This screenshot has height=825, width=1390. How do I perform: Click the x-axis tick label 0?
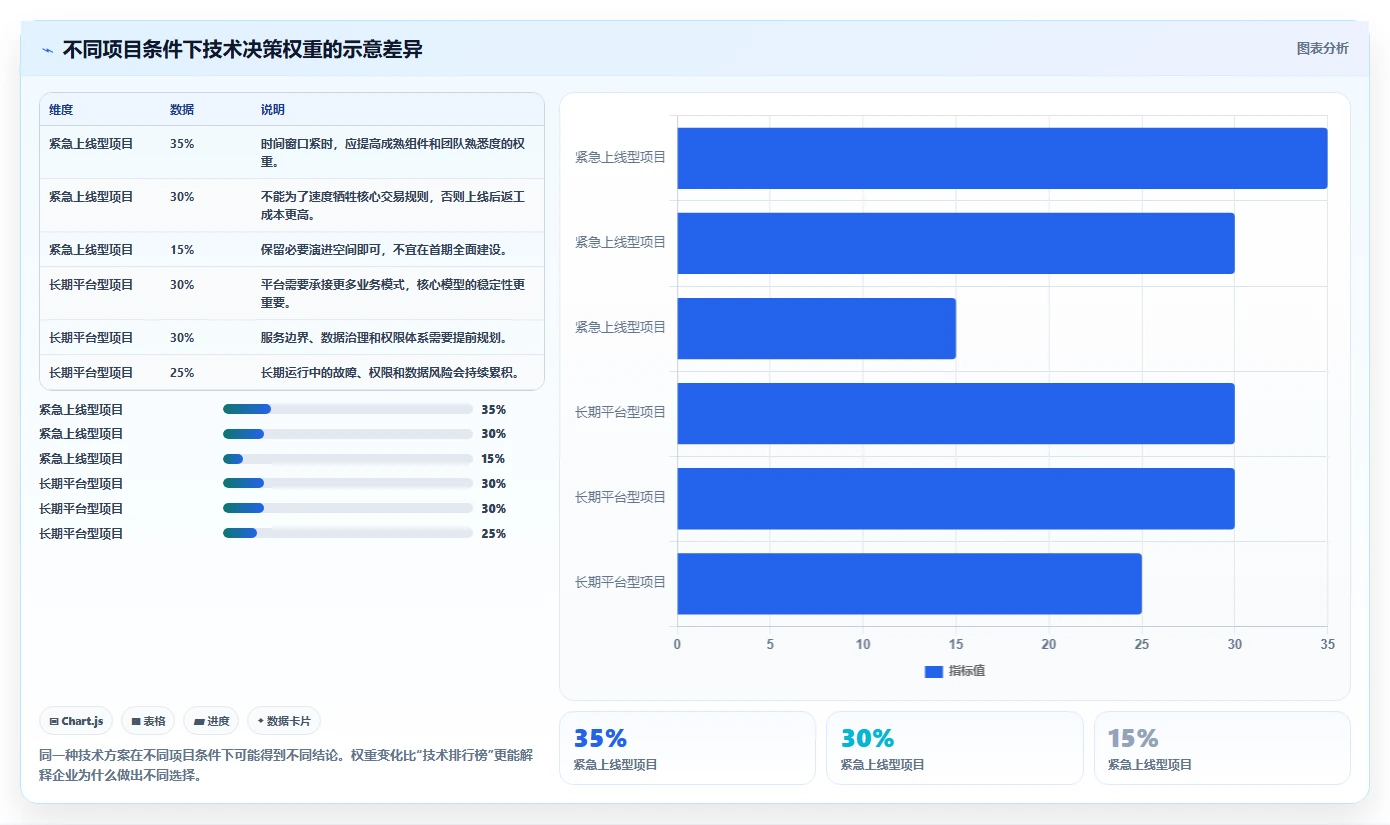[x=677, y=644]
